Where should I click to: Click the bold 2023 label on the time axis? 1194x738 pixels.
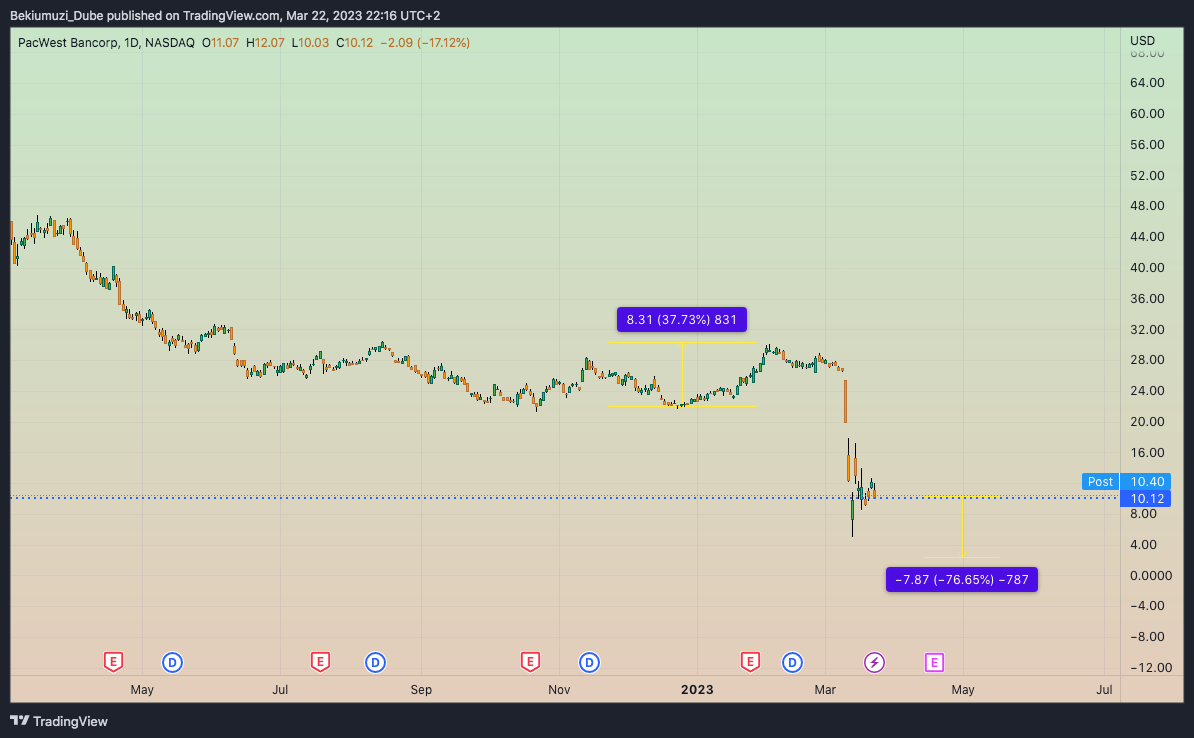click(x=697, y=689)
